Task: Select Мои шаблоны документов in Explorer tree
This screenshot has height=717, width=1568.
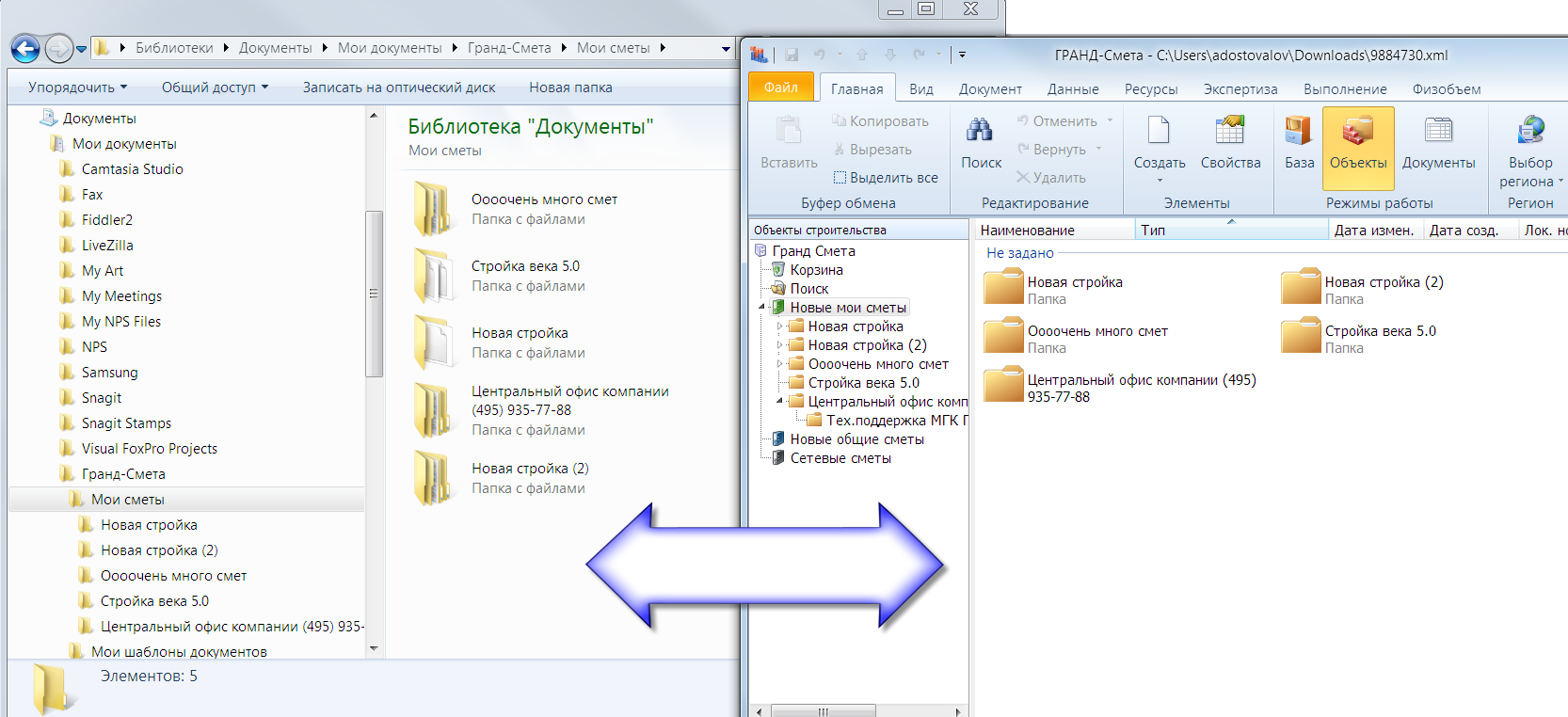Action: (179, 651)
